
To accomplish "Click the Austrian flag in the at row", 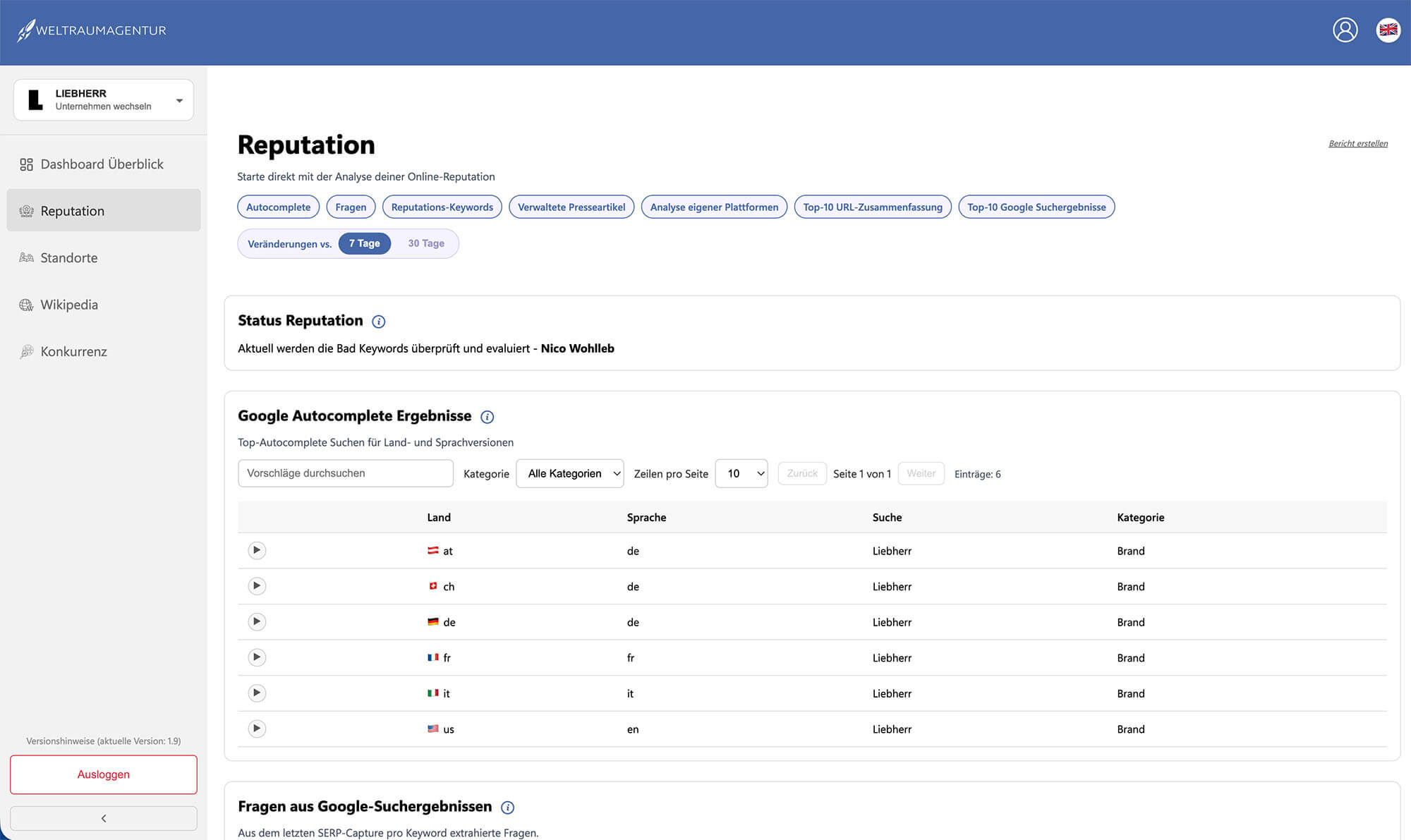I will pos(433,551).
